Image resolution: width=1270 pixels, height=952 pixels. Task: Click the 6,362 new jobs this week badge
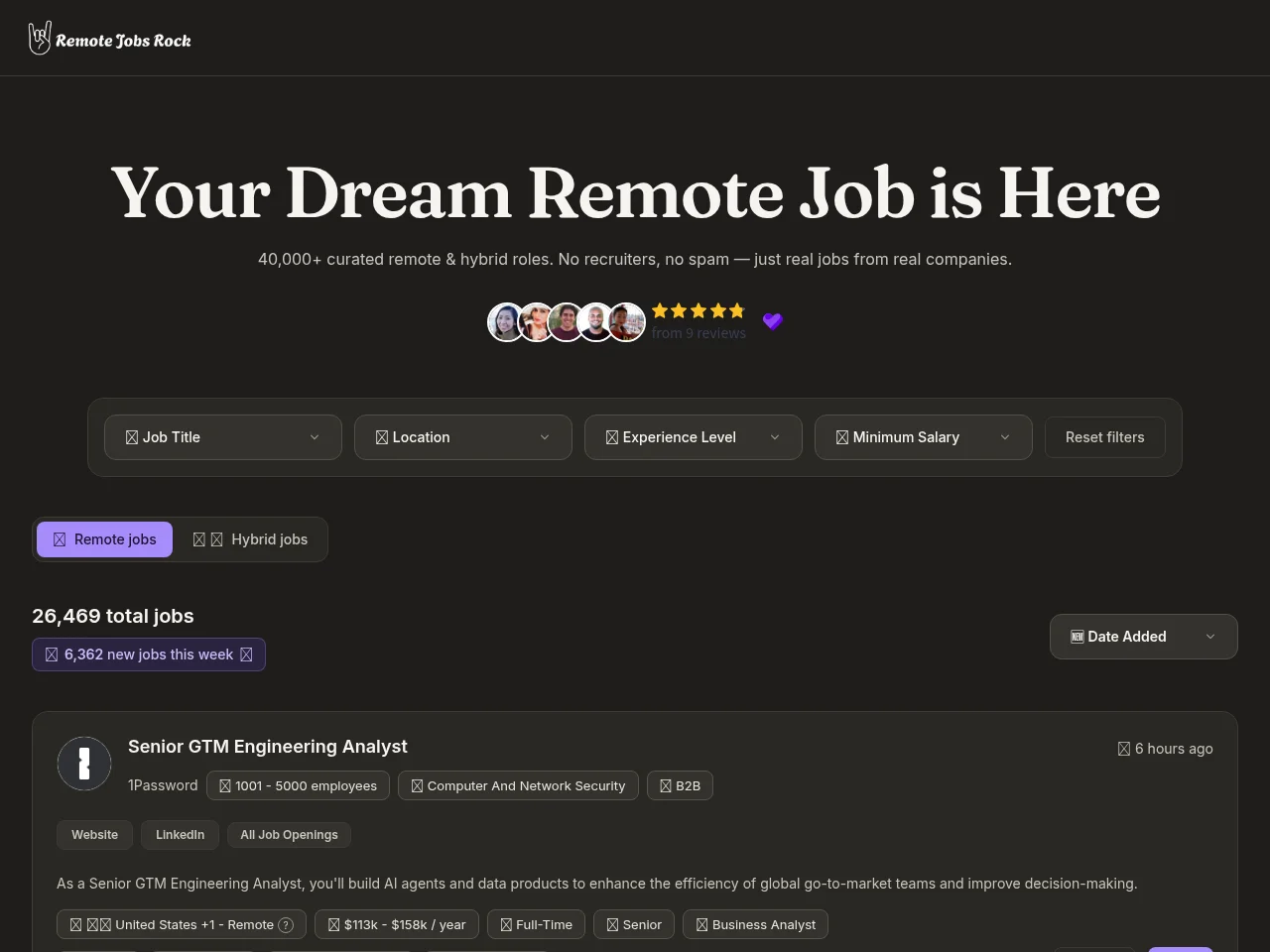point(149,654)
